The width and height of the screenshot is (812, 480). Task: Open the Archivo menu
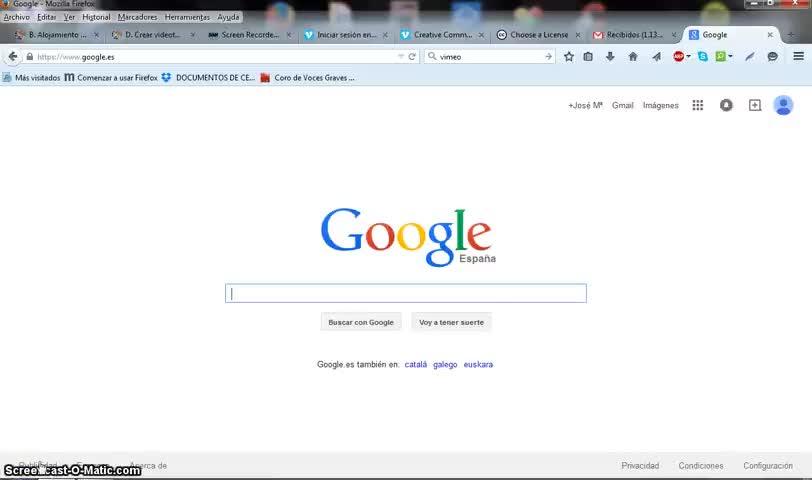[17, 17]
